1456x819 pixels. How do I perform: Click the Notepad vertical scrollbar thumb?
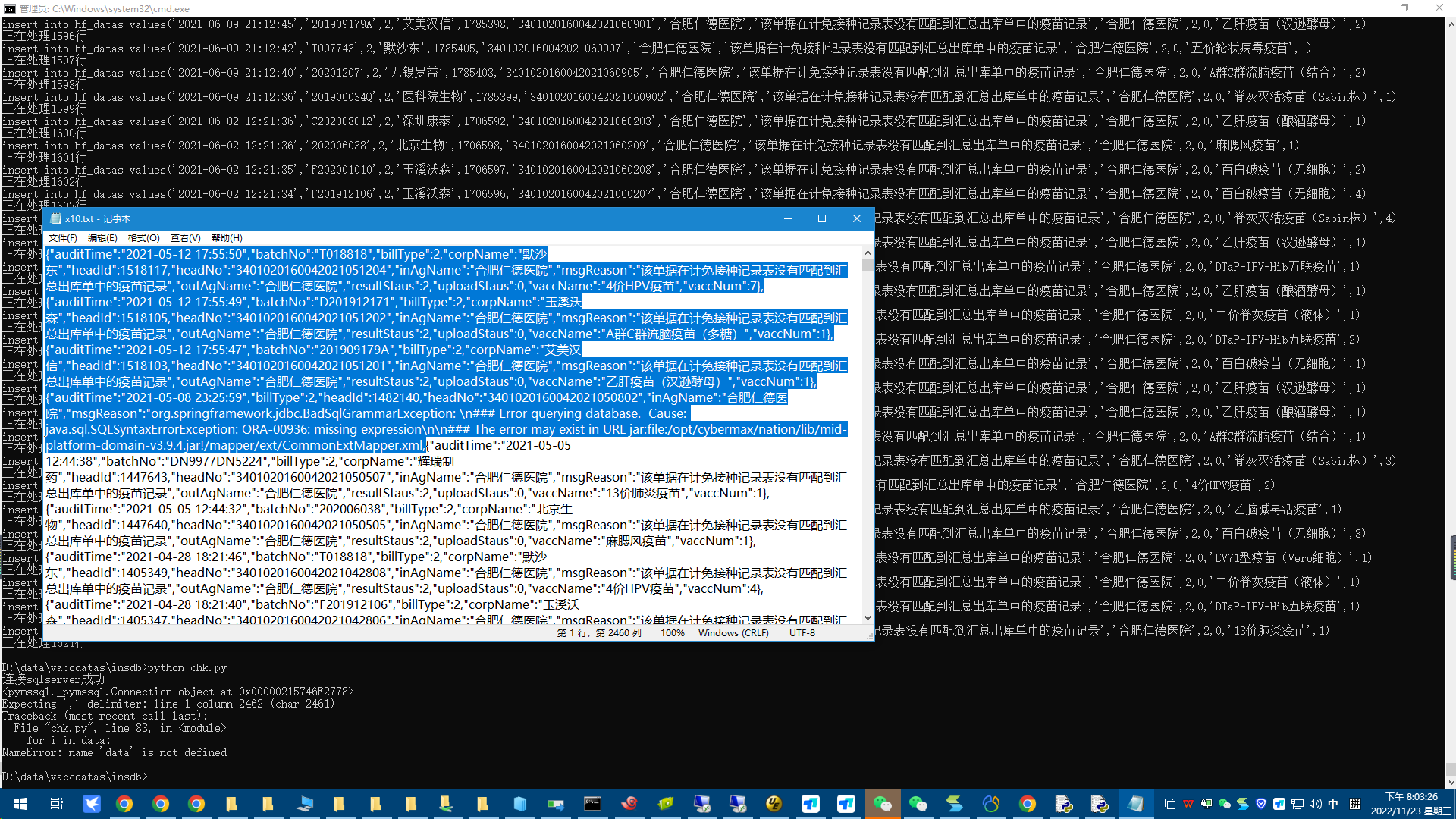pos(868,265)
